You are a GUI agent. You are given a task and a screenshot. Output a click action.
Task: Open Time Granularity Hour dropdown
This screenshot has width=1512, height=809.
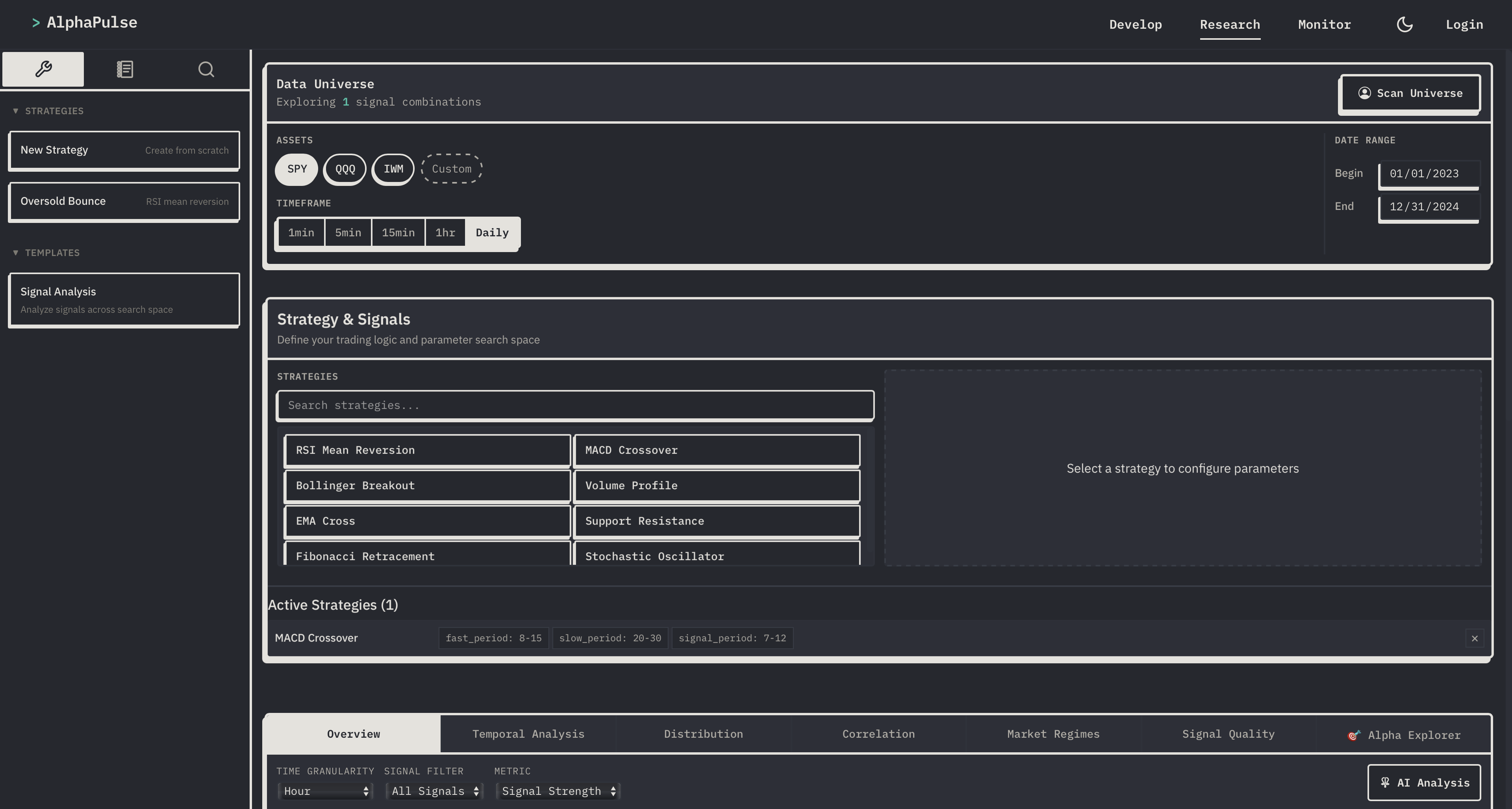pos(326,791)
